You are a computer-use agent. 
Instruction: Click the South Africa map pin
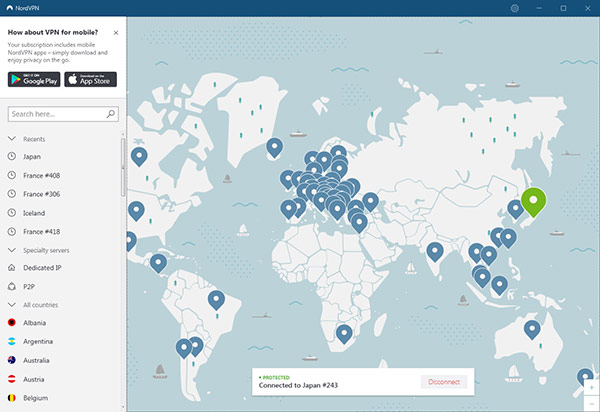pyautogui.click(x=344, y=333)
